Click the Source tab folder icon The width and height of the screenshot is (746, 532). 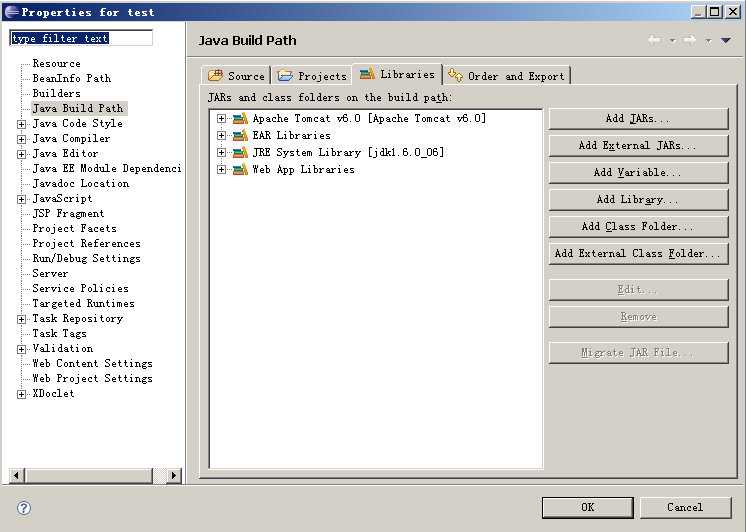coord(216,75)
